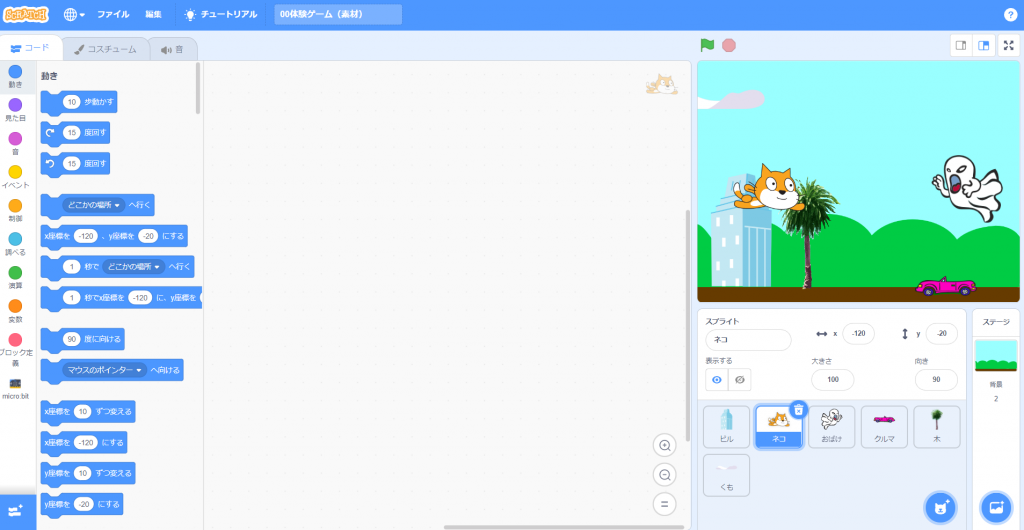1024x530 pixels.
Task: Edit the 向き direction field
Action: point(936,380)
